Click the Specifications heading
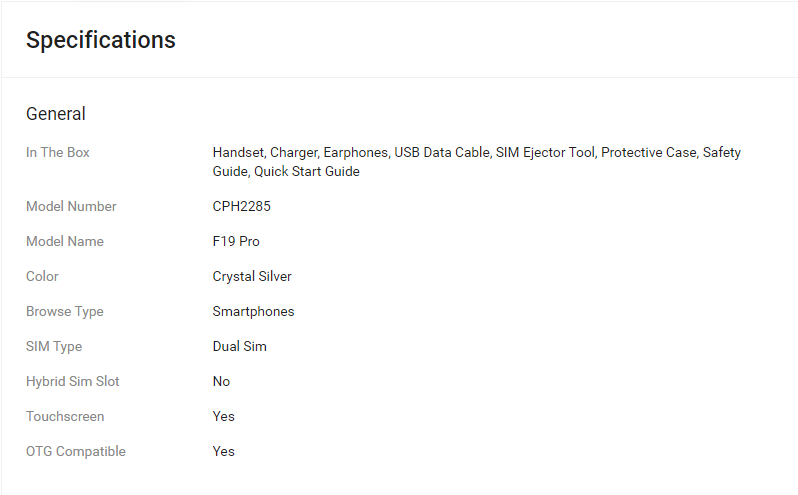 coord(101,40)
